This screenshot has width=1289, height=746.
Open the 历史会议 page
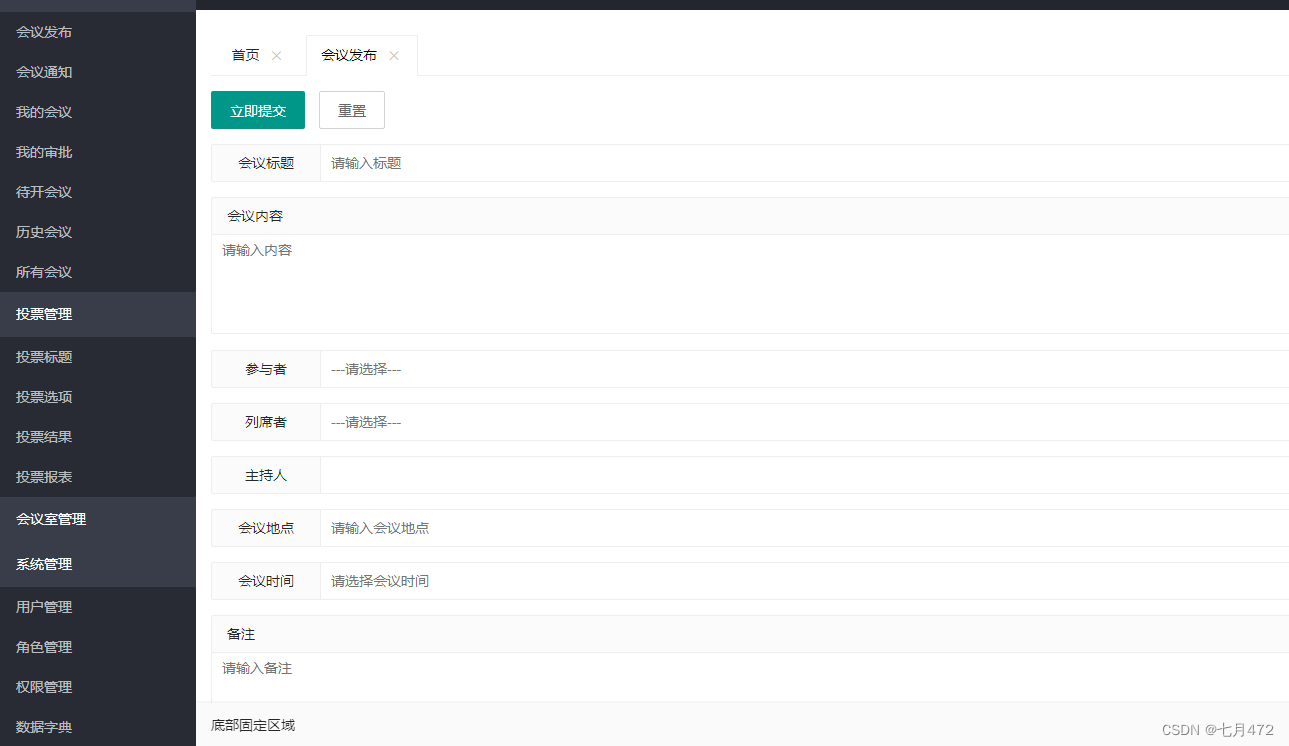tap(42, 231)
